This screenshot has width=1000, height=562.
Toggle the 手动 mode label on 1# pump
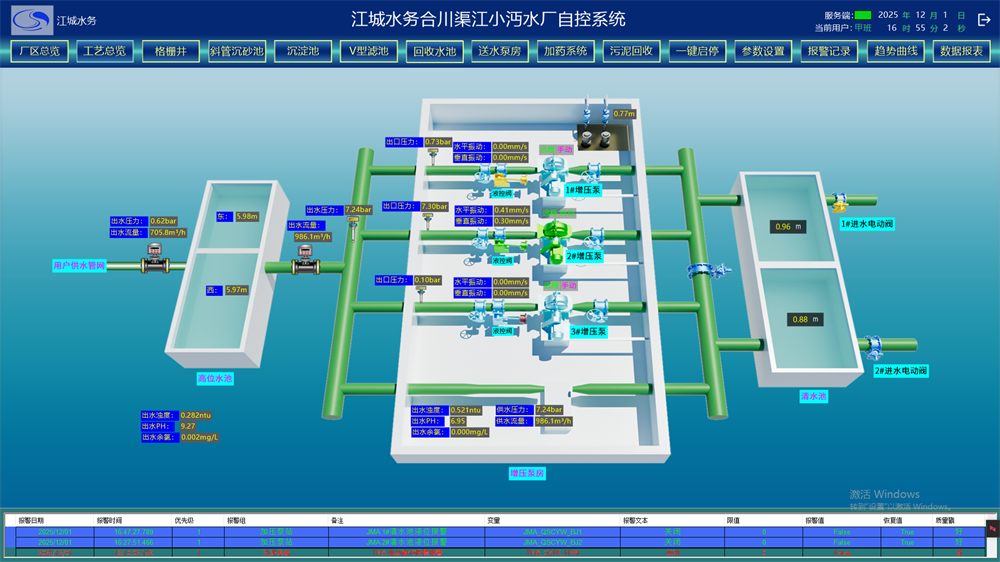coord(565,149)
